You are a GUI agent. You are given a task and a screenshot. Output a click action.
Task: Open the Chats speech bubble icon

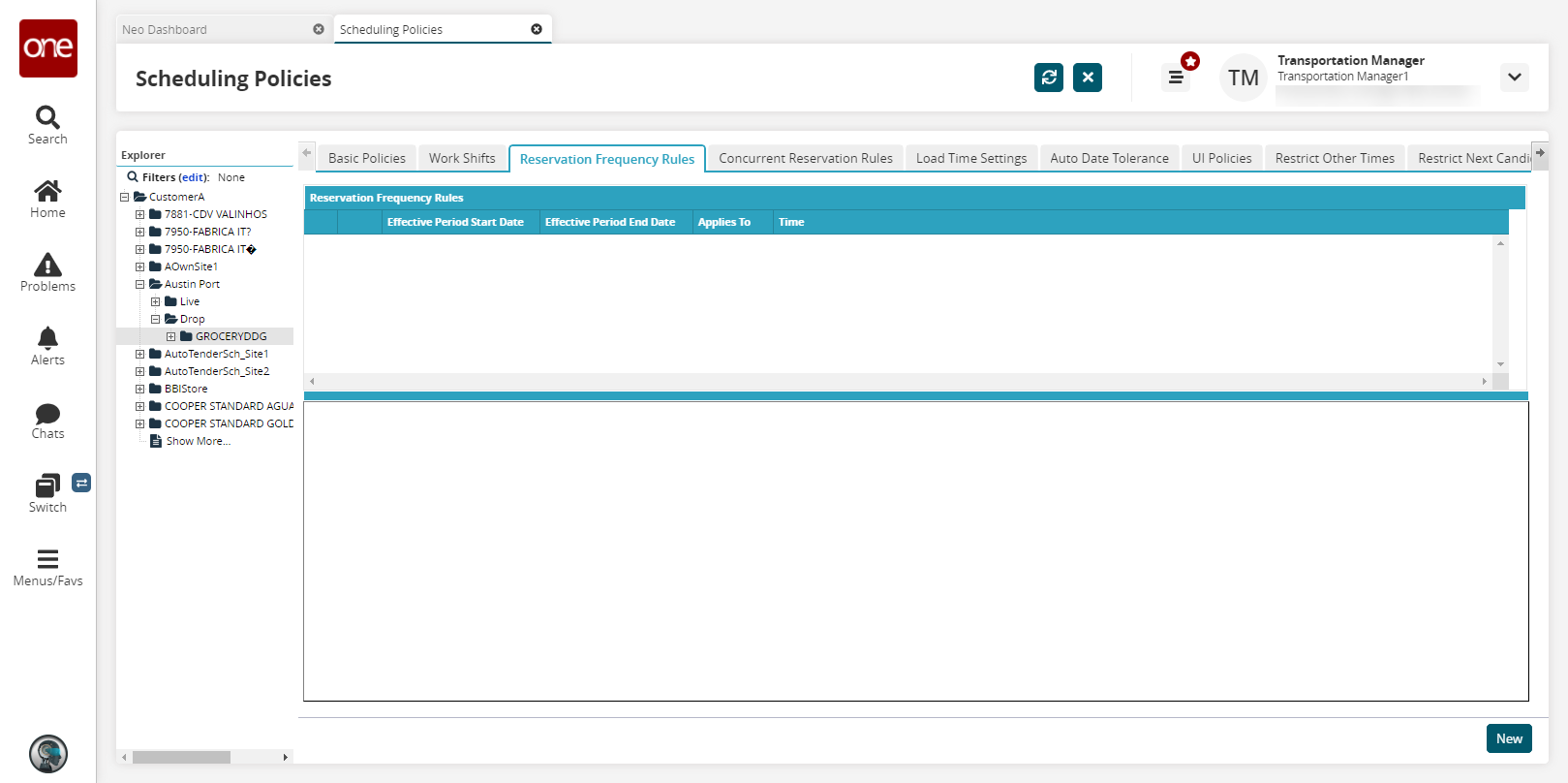pyautogui.click(x=47, y=414)
